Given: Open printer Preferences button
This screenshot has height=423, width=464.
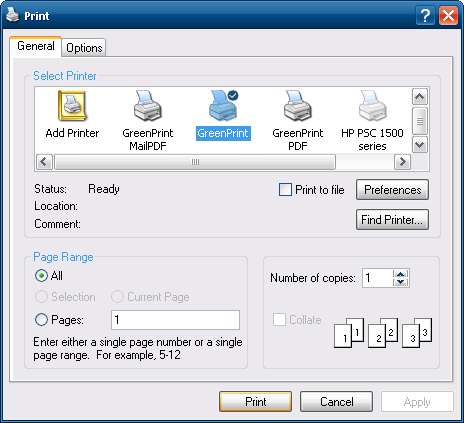Looking at the screenshot, I should tap(392, 190).
